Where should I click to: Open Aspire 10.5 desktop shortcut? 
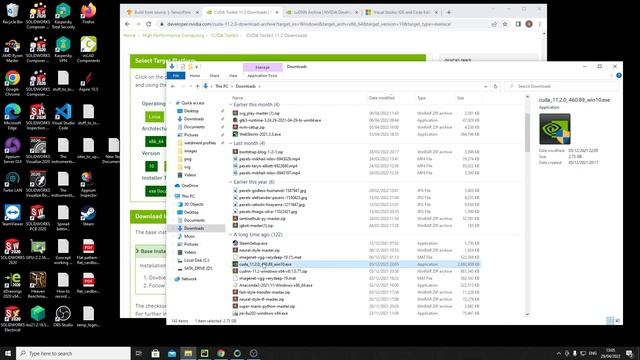coord(88,81)
